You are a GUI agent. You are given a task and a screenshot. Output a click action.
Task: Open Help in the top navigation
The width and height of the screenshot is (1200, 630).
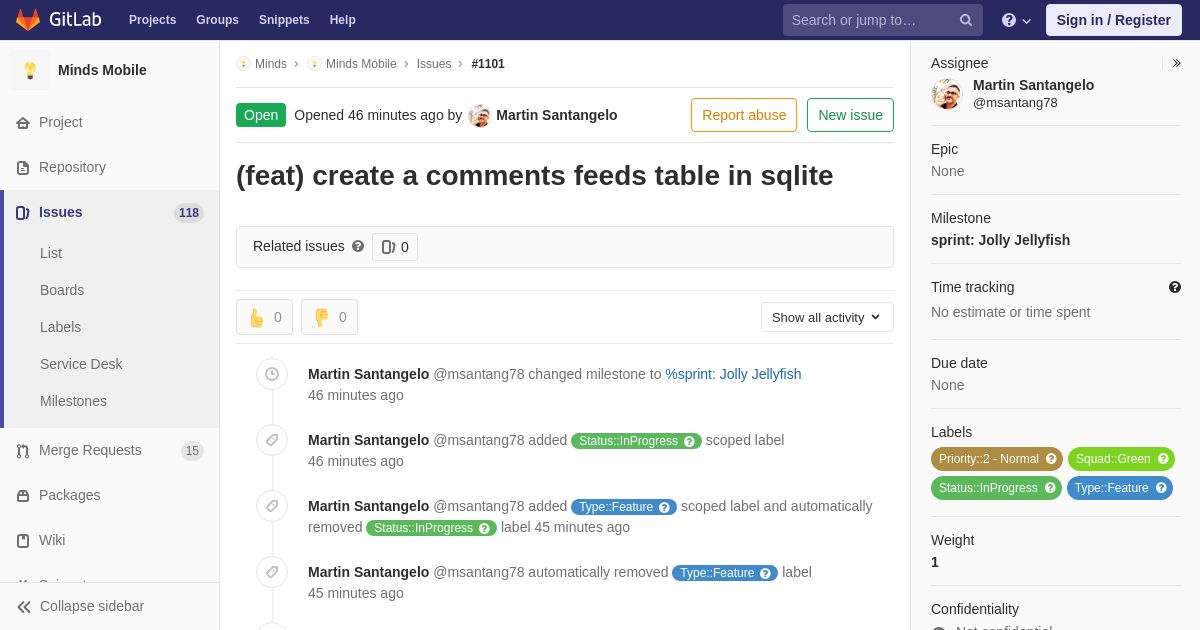coord(343,20)
